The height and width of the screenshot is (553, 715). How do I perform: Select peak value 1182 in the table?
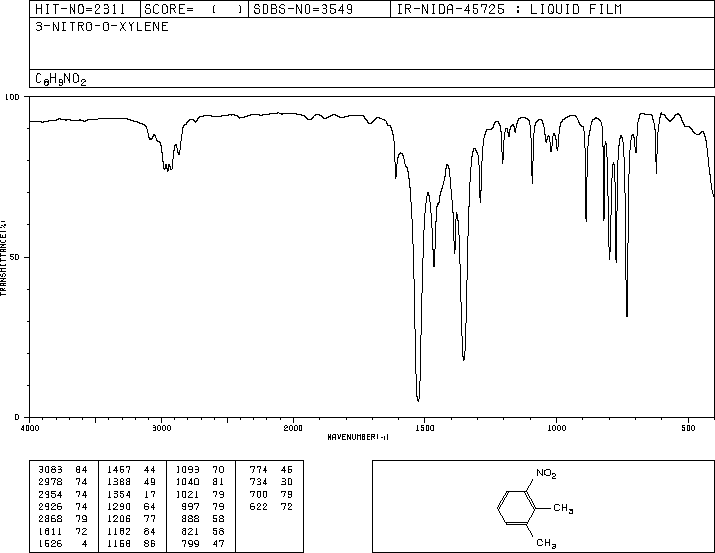[x=119, y=531]
